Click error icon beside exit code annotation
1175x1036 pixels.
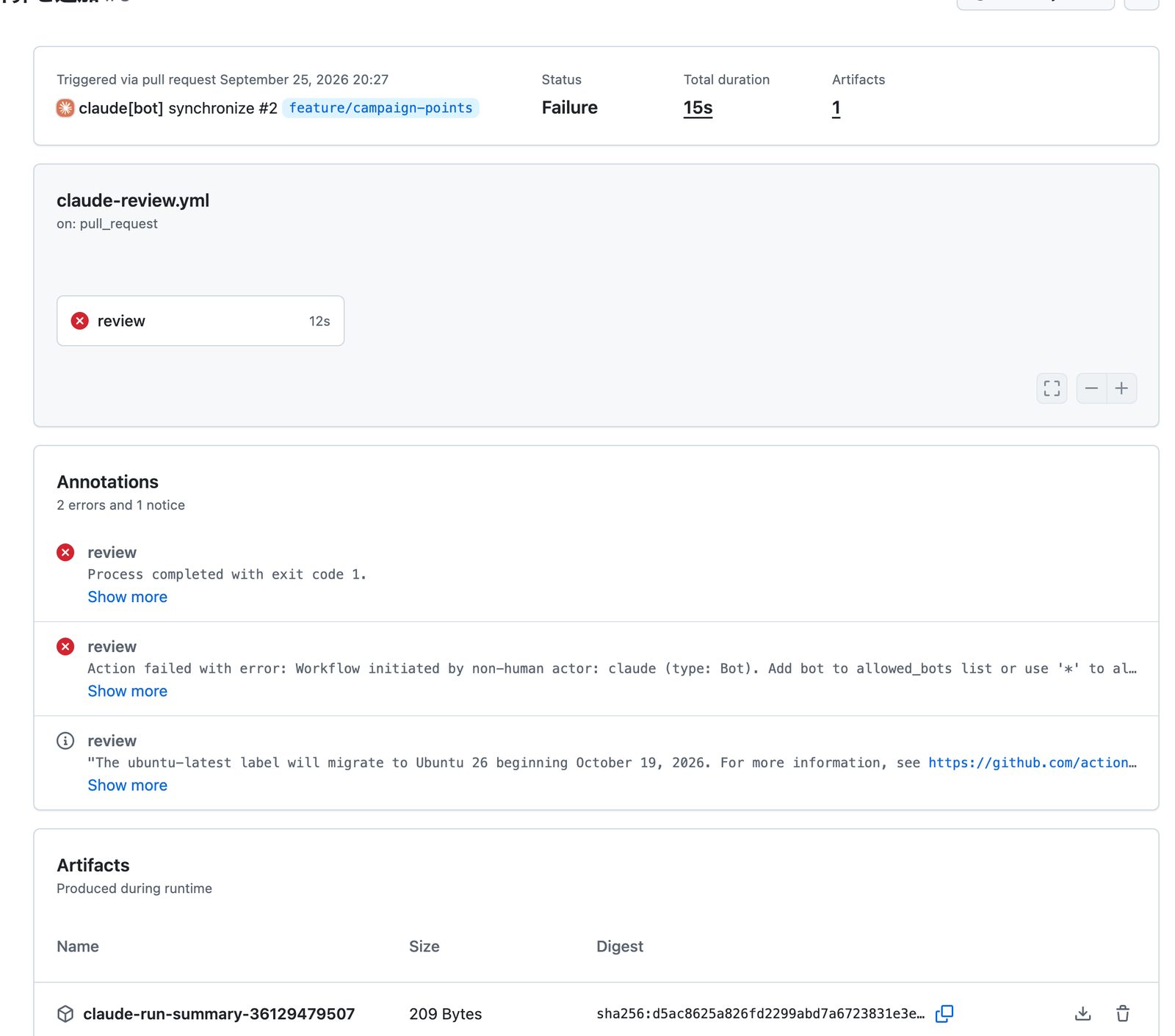[65, 552]
